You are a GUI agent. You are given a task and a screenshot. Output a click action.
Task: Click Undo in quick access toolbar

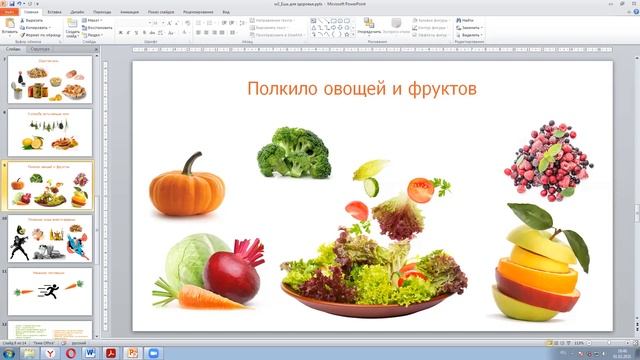[x=19, y=4]
